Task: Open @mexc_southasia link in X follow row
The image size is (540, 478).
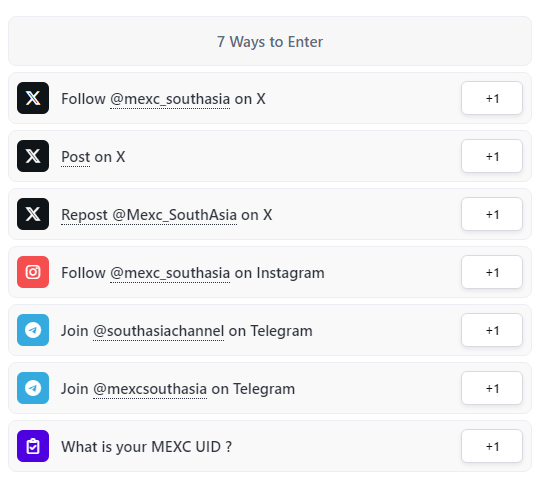Action: tap(170, 99)
